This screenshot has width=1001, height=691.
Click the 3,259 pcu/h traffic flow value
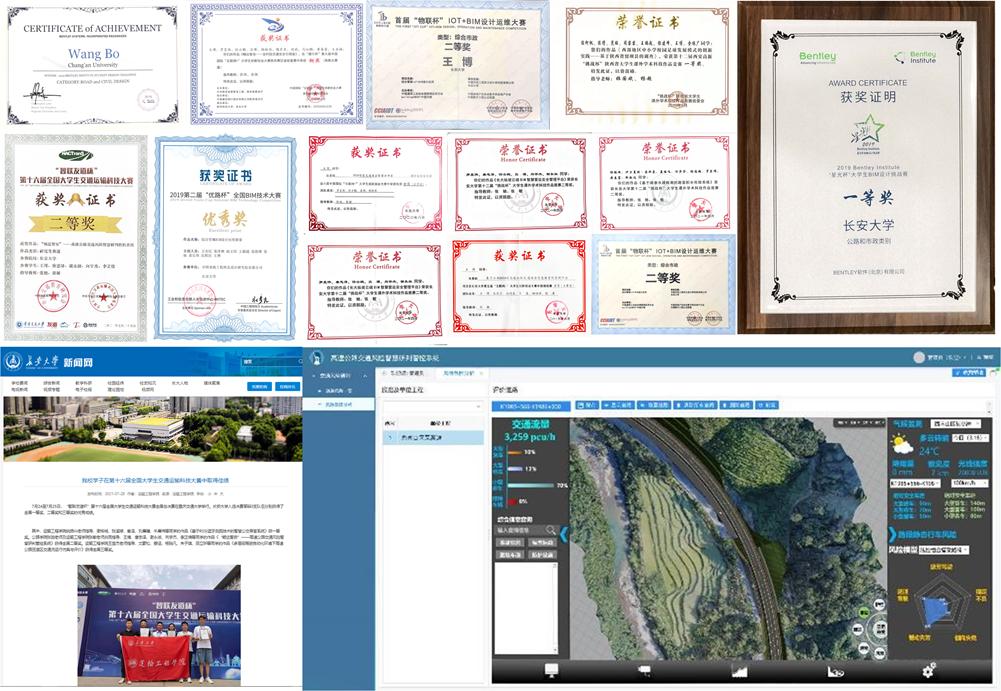[530, 437]
